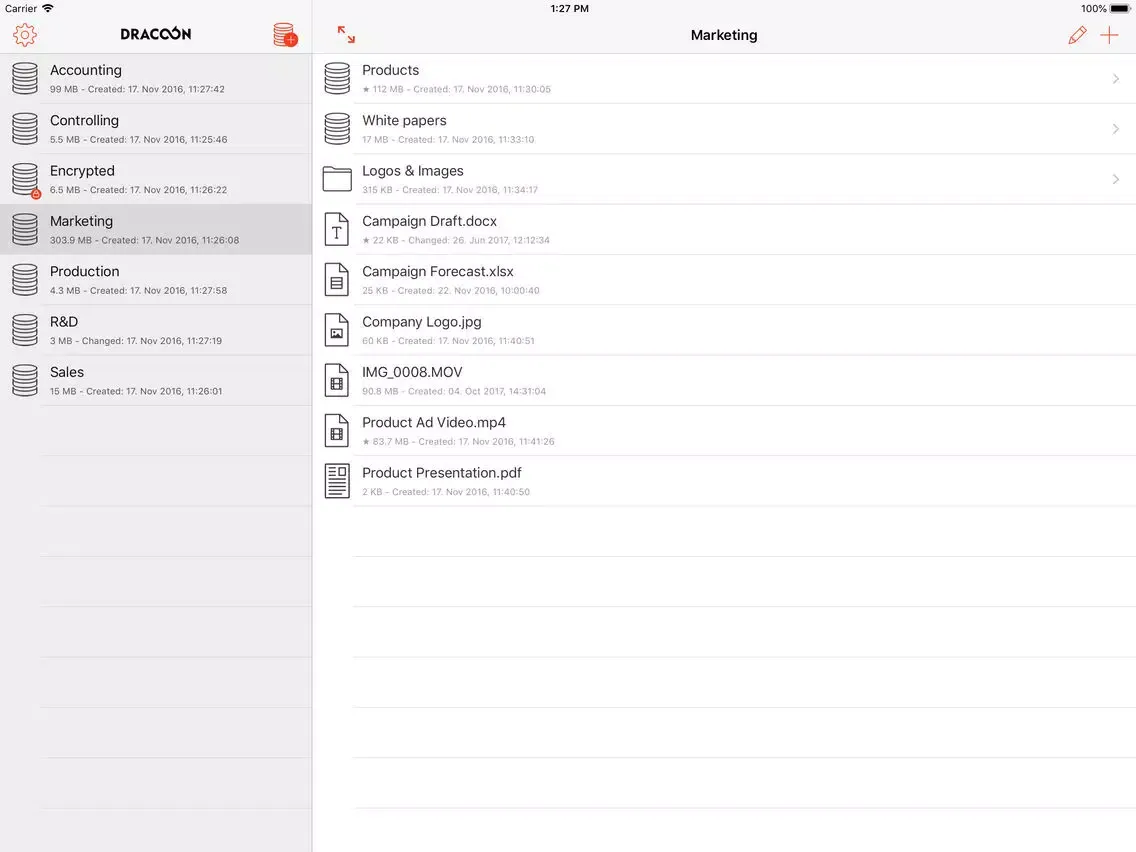Screen dimensions: 1136x852
Task: Tap the 1:27 PM clock
Action: [x=569, y=9]
